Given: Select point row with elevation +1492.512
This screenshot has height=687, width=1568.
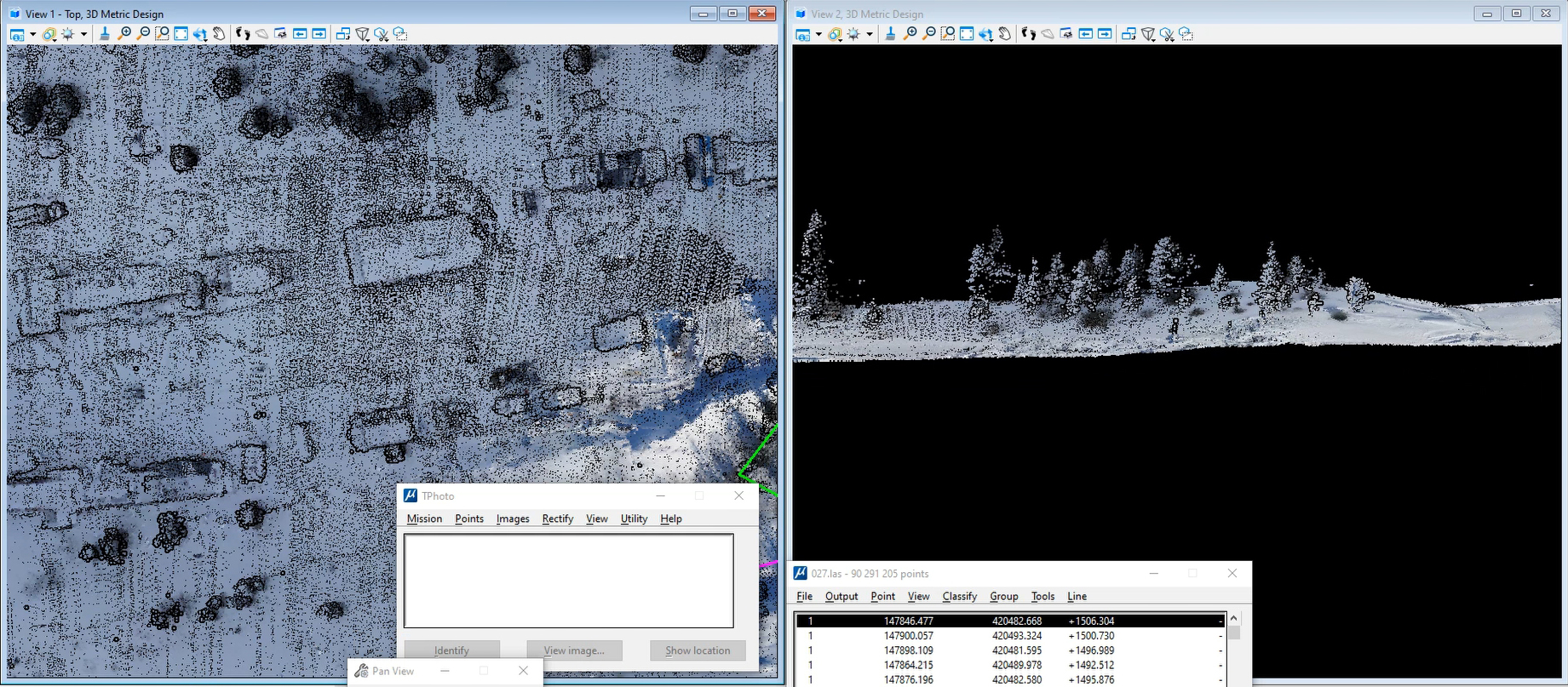Looking at the screenshot, I should pos(1010,665).
